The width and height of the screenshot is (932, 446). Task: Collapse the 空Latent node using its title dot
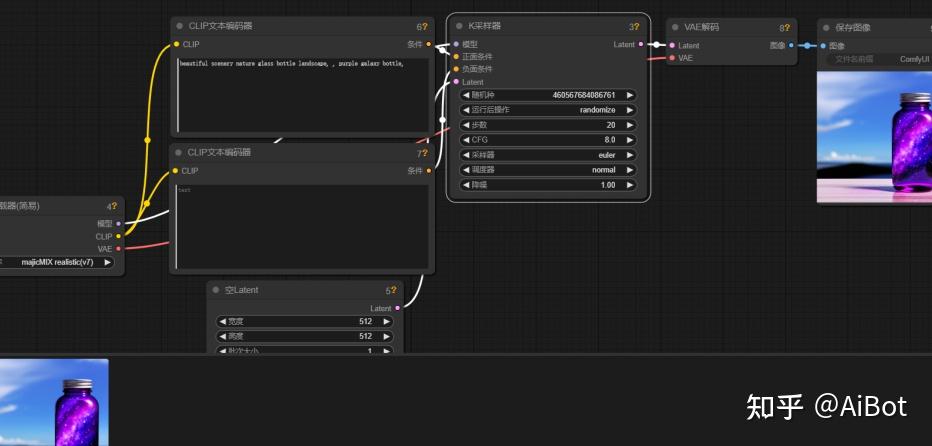tap(215, 290)
